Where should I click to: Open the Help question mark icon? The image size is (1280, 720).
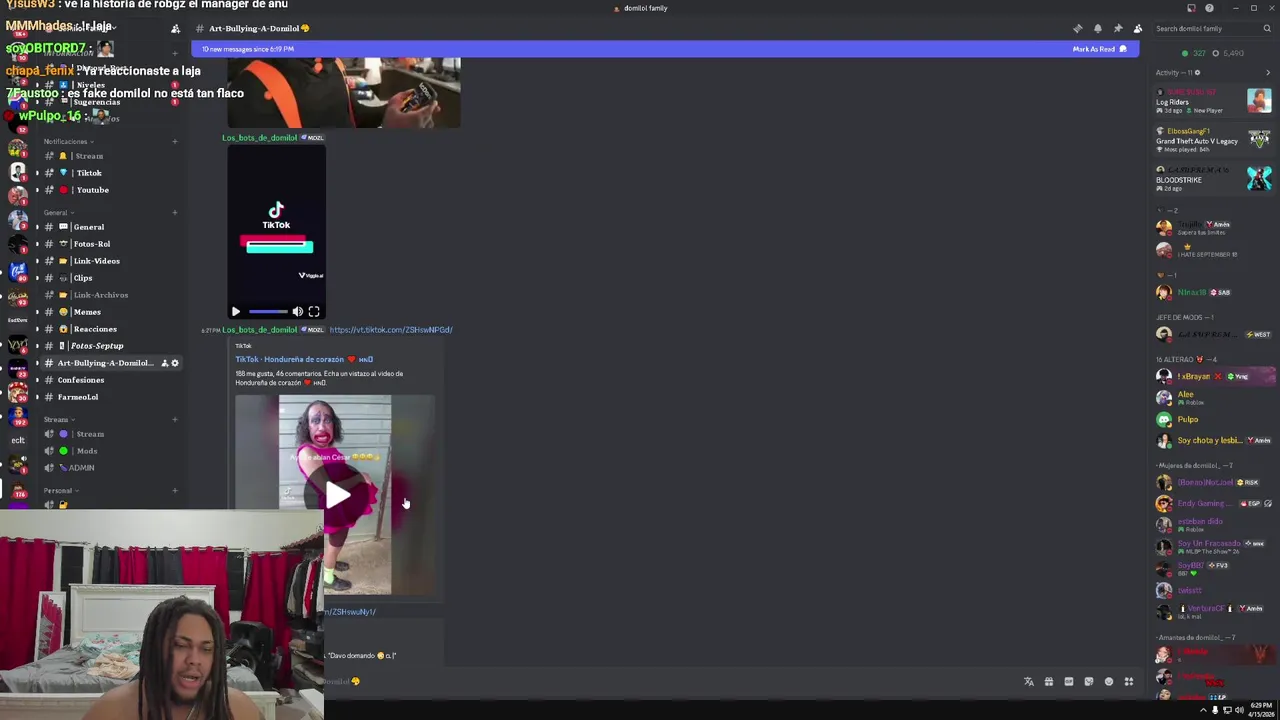pos(1209,8)
